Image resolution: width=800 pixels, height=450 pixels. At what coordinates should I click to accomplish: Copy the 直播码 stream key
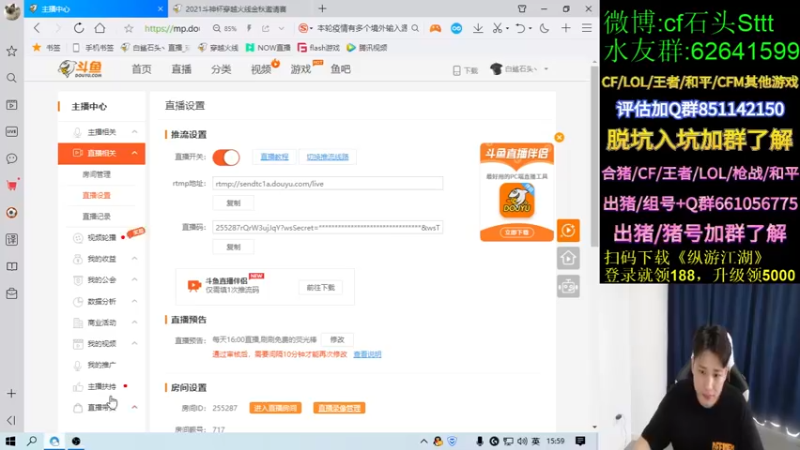(x=233, y=247)
